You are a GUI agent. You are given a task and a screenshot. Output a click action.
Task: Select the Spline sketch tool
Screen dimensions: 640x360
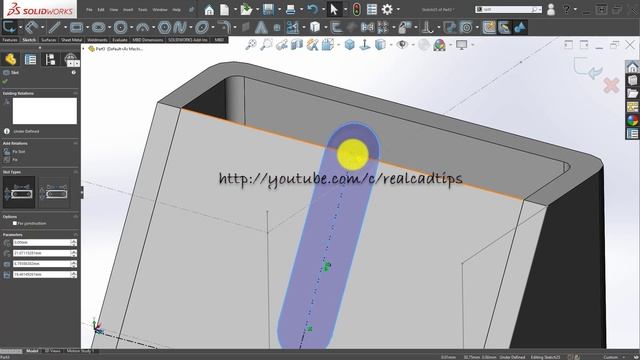pos(180,28)
